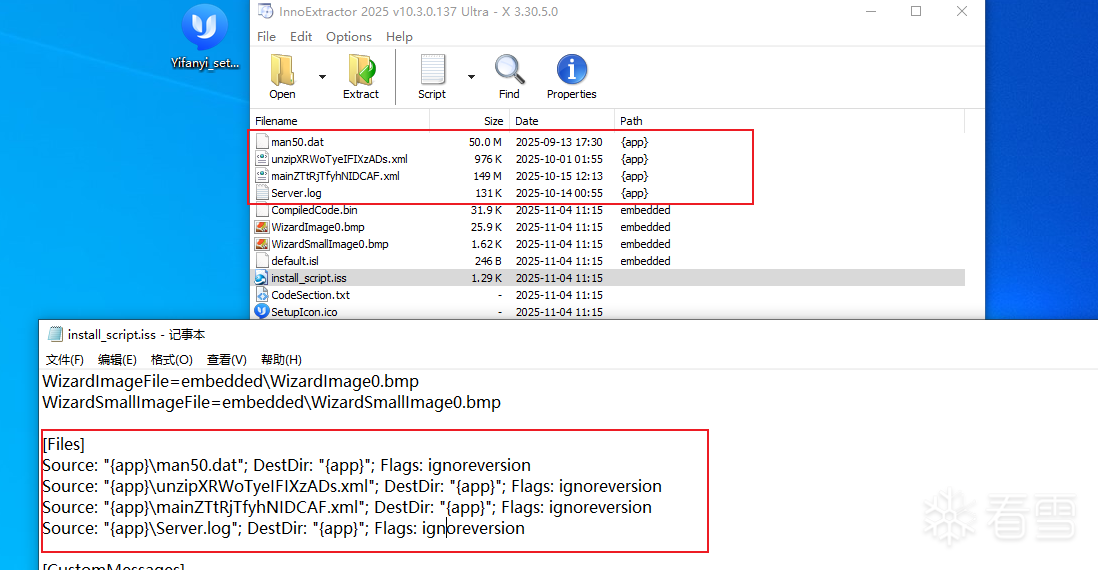Click the default.isl file icon
The height and width of the screenshot is (570, 1098).
[262, 260]
